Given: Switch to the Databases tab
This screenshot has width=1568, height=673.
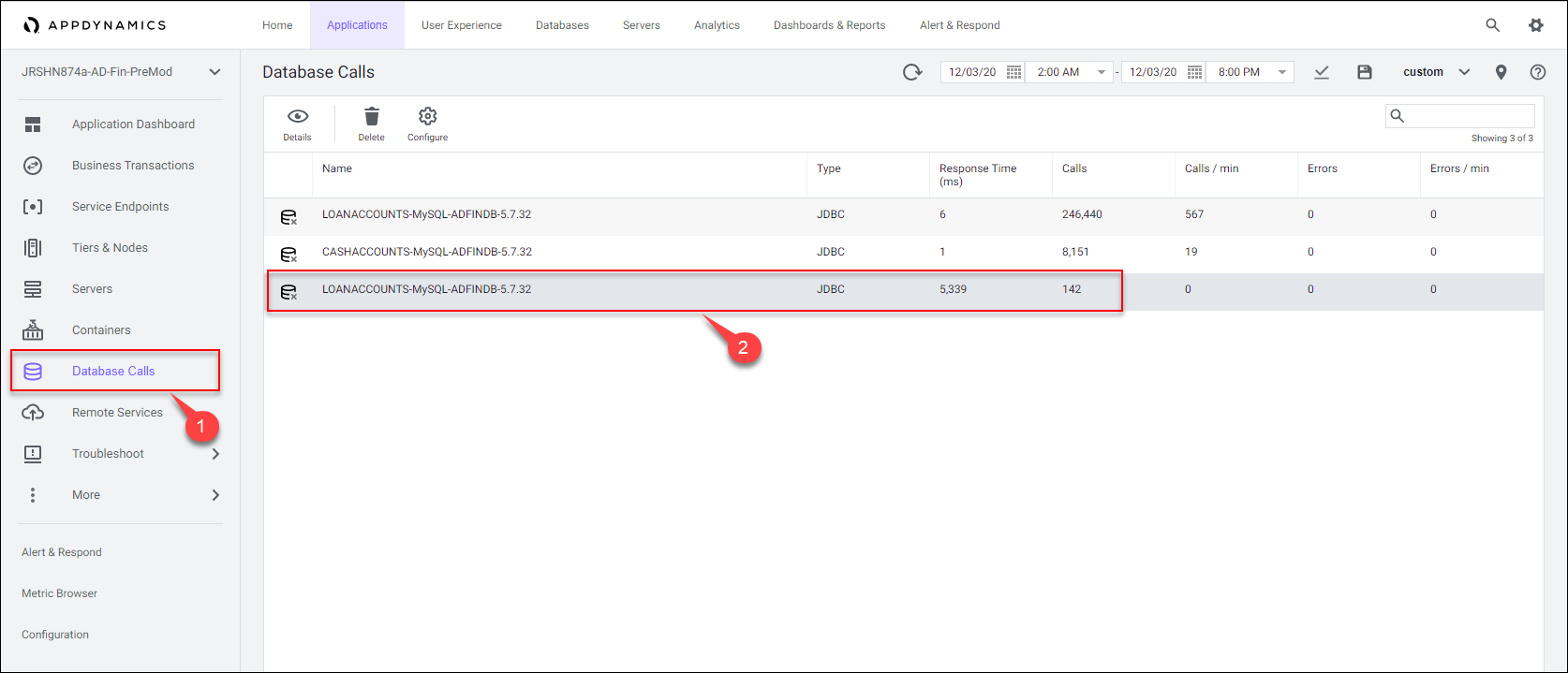Looking at the screenshot, I should (562, 25).
